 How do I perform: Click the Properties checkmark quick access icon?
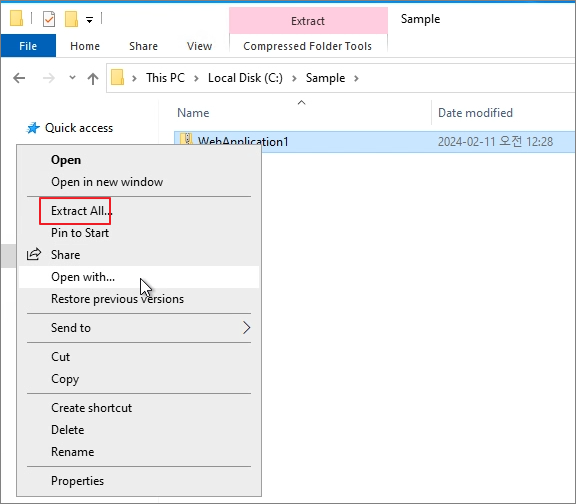[x=49, y=19]
